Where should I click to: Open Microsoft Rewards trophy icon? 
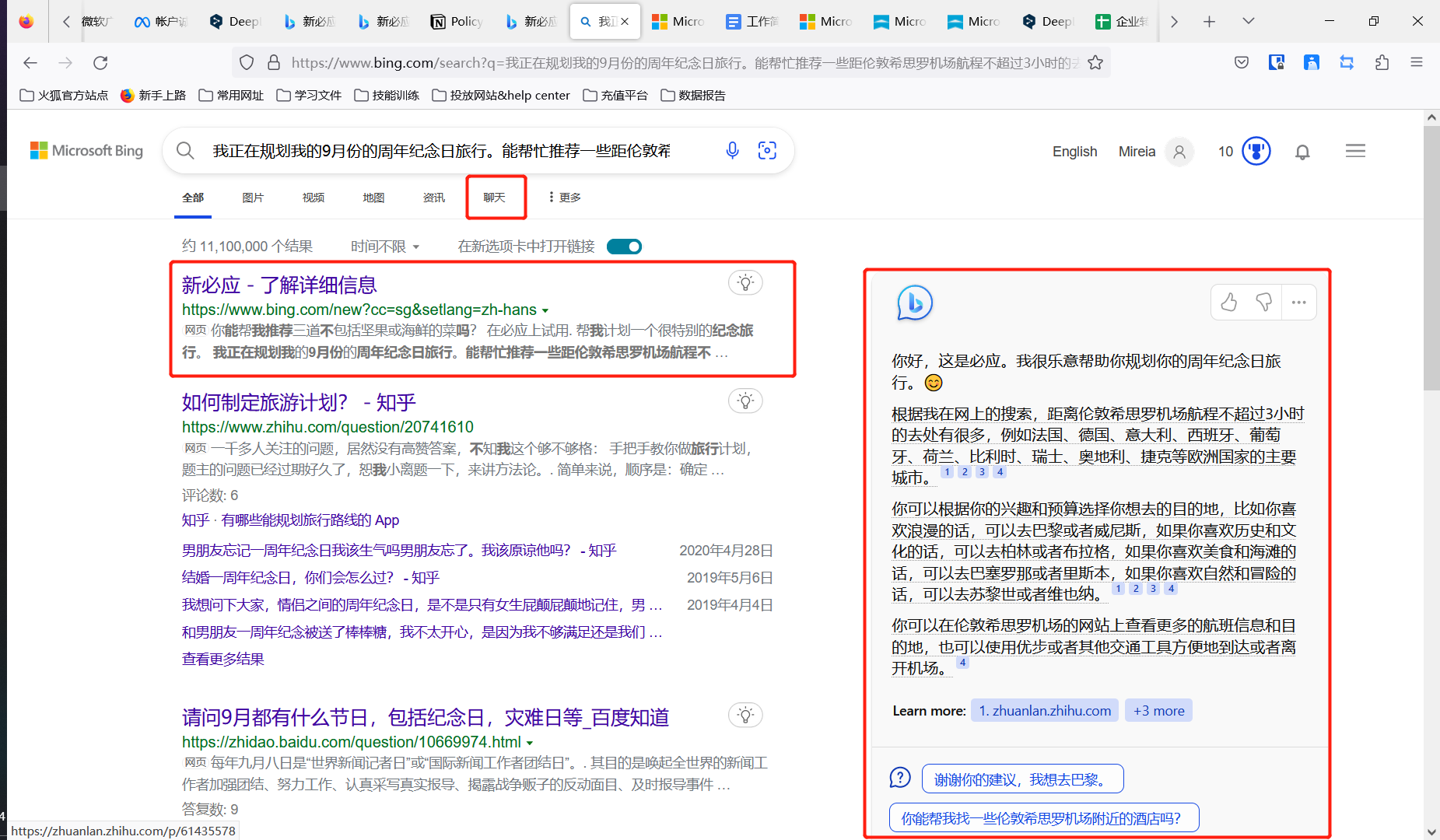(x=1256, y=151)
